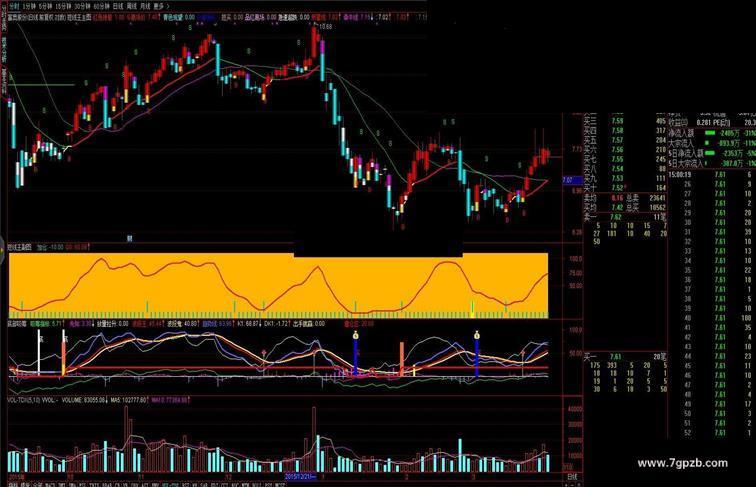Image resolution: width=756 pixels, height=487 pixels.
Task: Click the 品红离场 indicator value
Action: tap(261, 17)
